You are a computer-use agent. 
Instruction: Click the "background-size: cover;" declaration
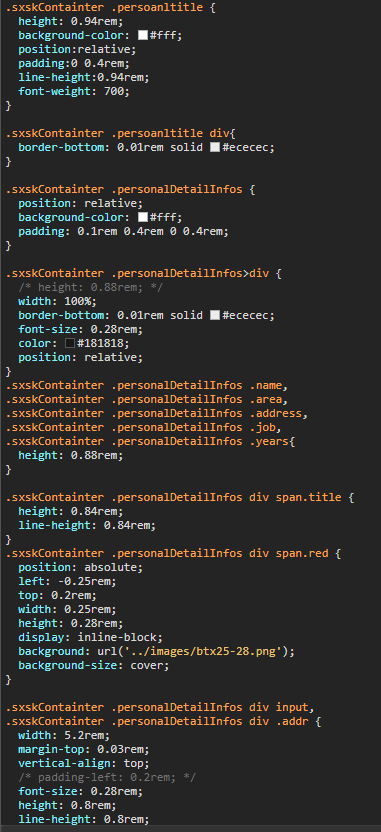click(x=93, y=665)
